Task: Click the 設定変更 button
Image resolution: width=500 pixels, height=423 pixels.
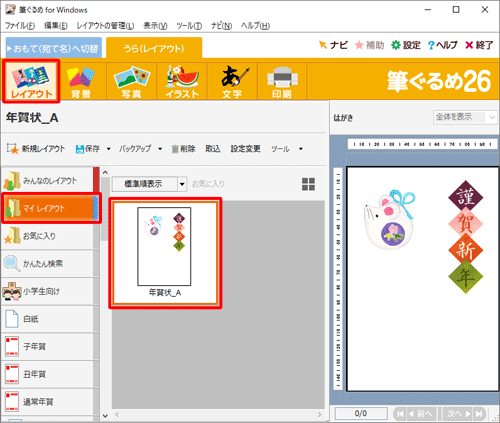Action: click(246, 149)
